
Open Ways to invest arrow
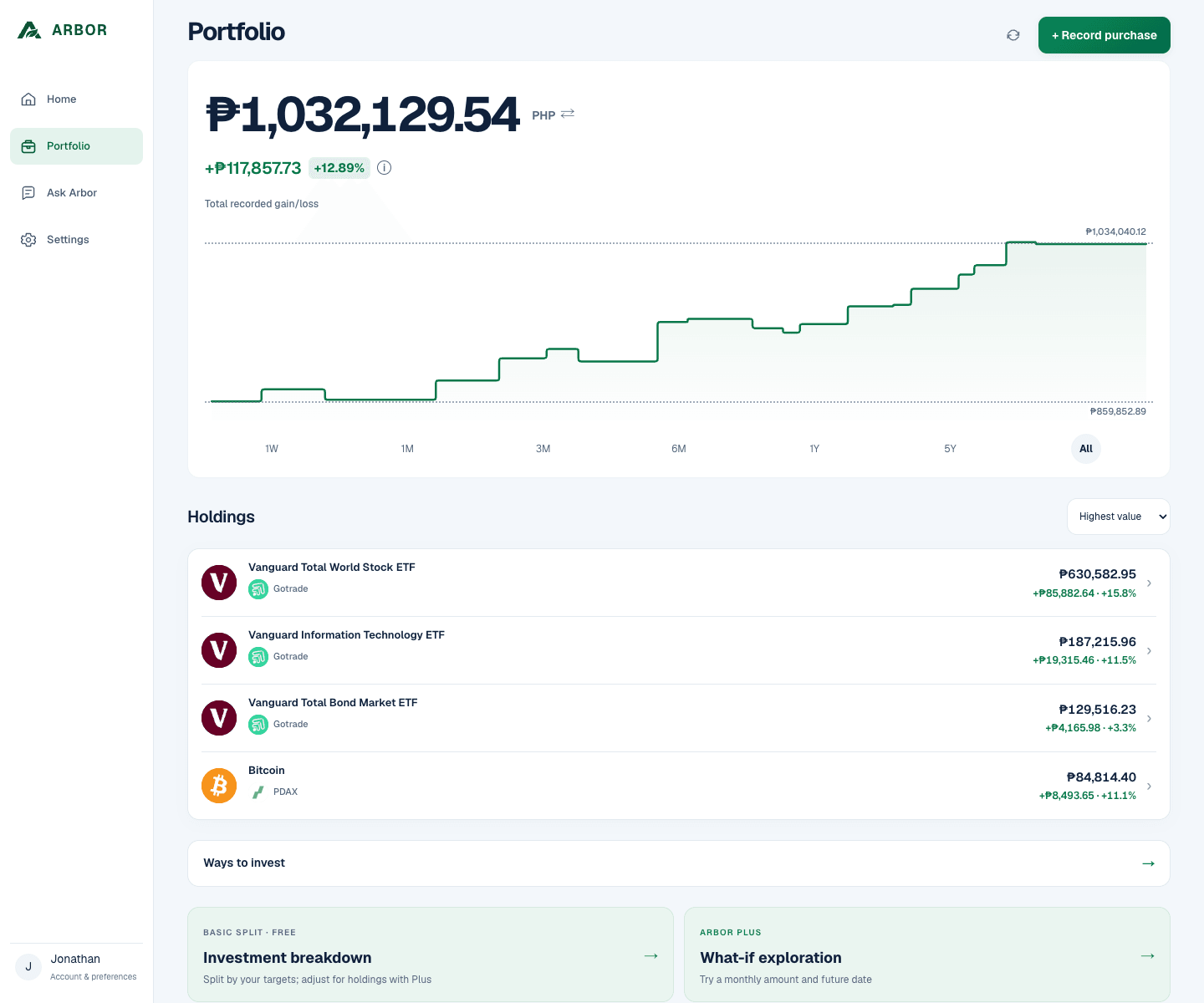coord(1149,863)
